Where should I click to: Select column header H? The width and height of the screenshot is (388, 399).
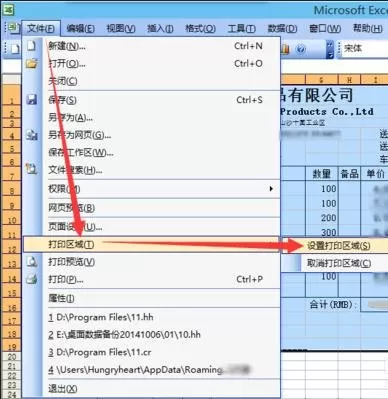point(349,80)
